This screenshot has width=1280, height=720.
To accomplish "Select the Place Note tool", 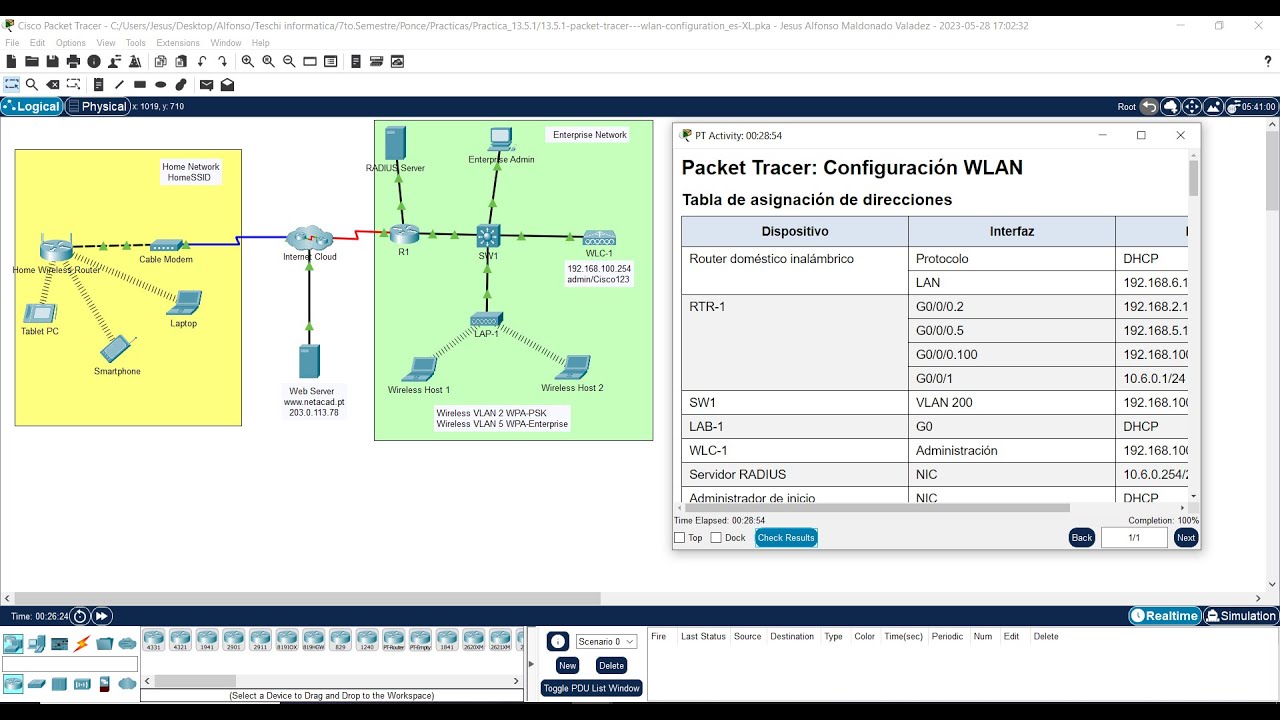I will point(99,85).
